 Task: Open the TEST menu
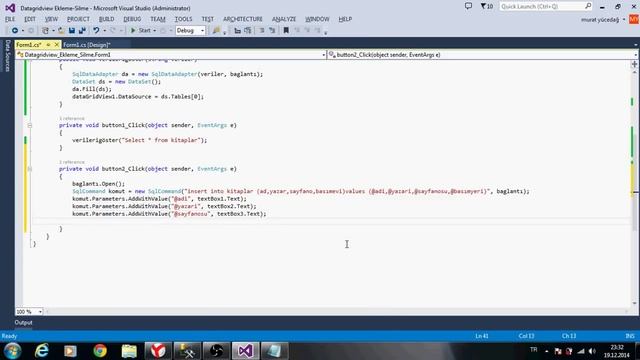207,19
